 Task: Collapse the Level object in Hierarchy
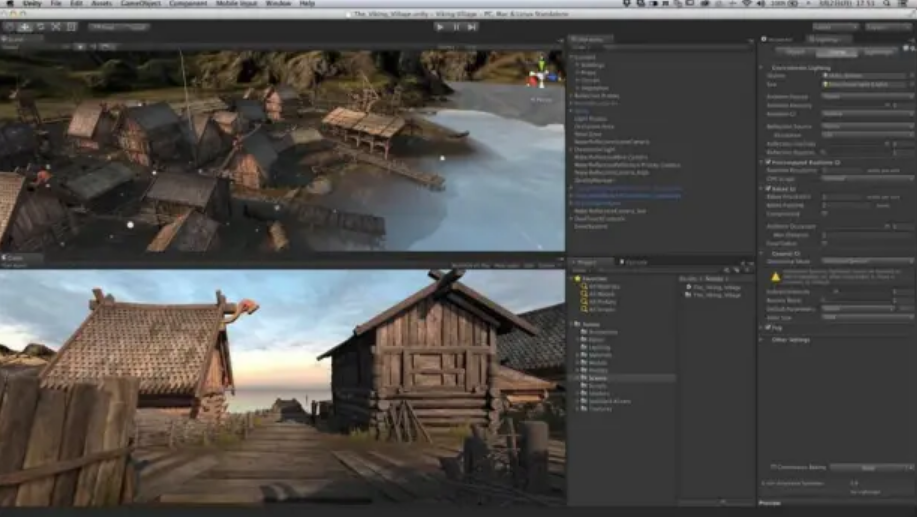pos(571,57)
